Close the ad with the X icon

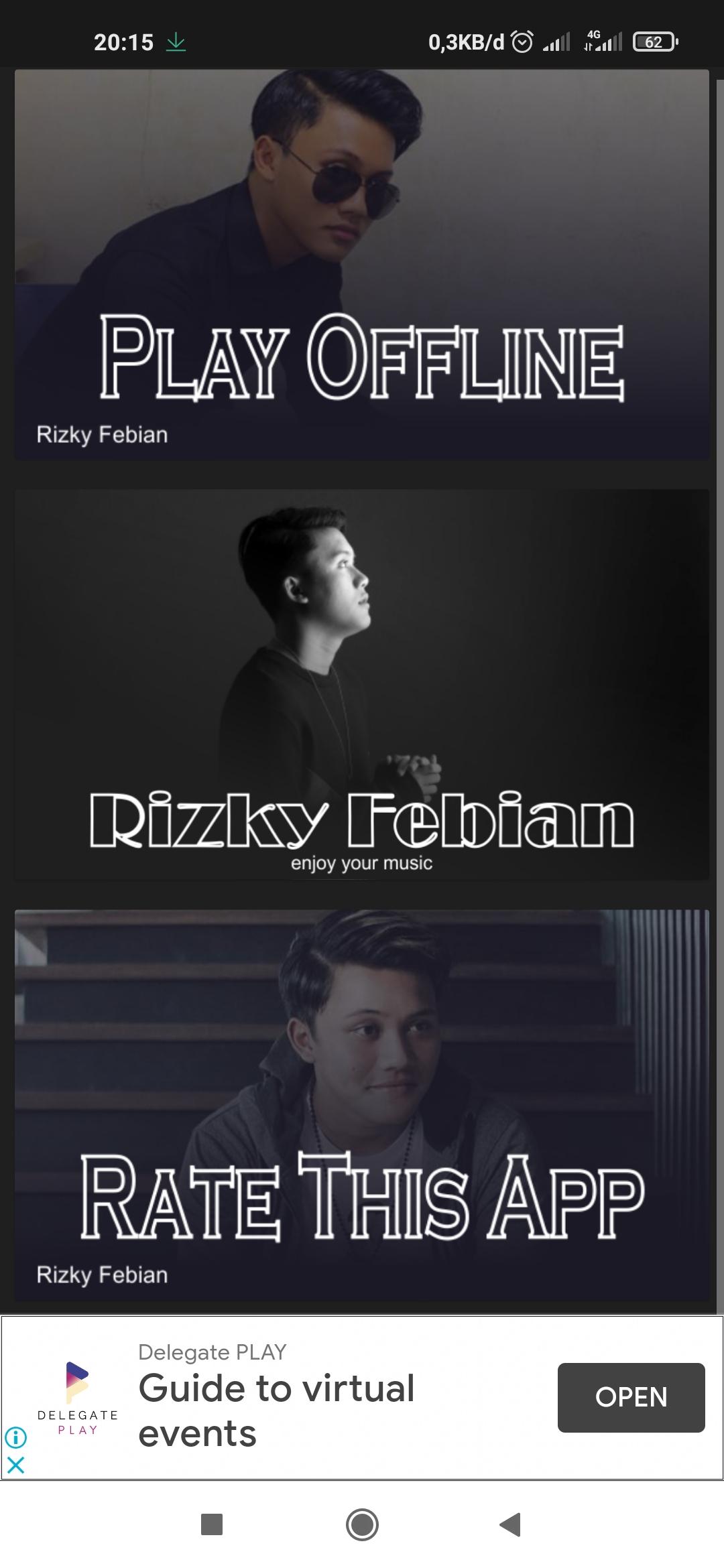tap(15, 1465)
